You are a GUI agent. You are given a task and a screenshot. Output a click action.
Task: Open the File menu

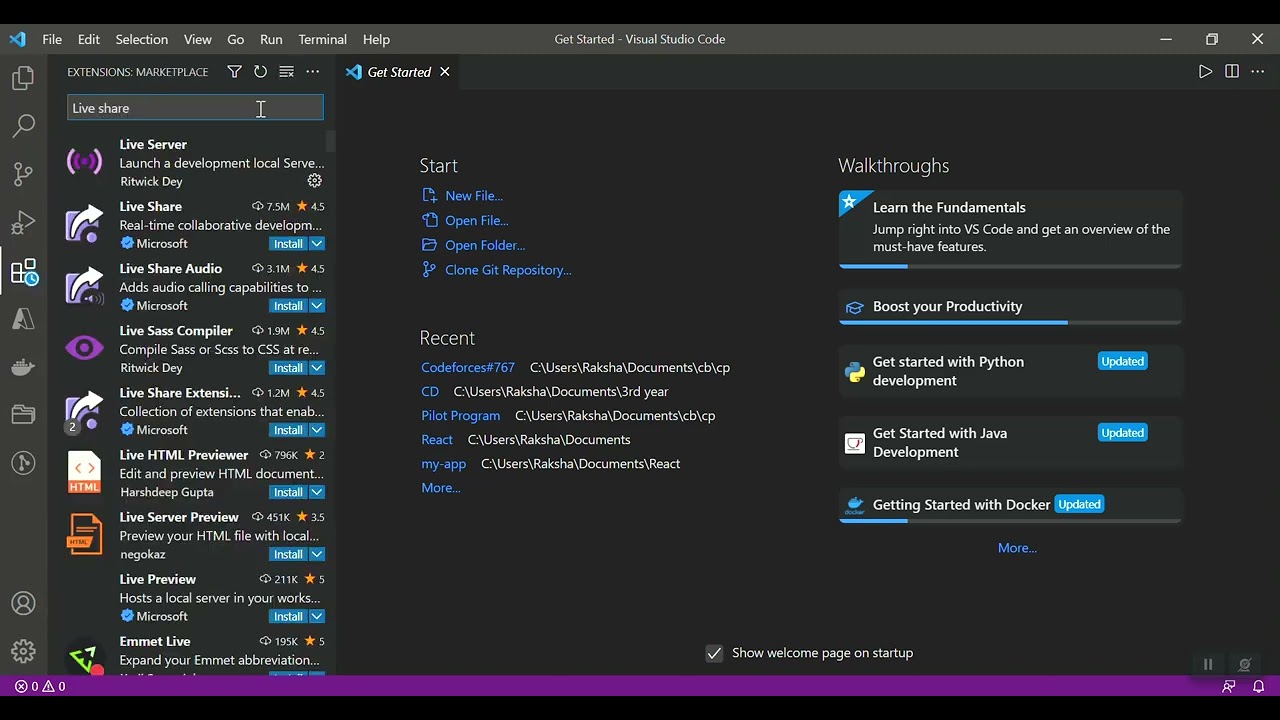52,39
